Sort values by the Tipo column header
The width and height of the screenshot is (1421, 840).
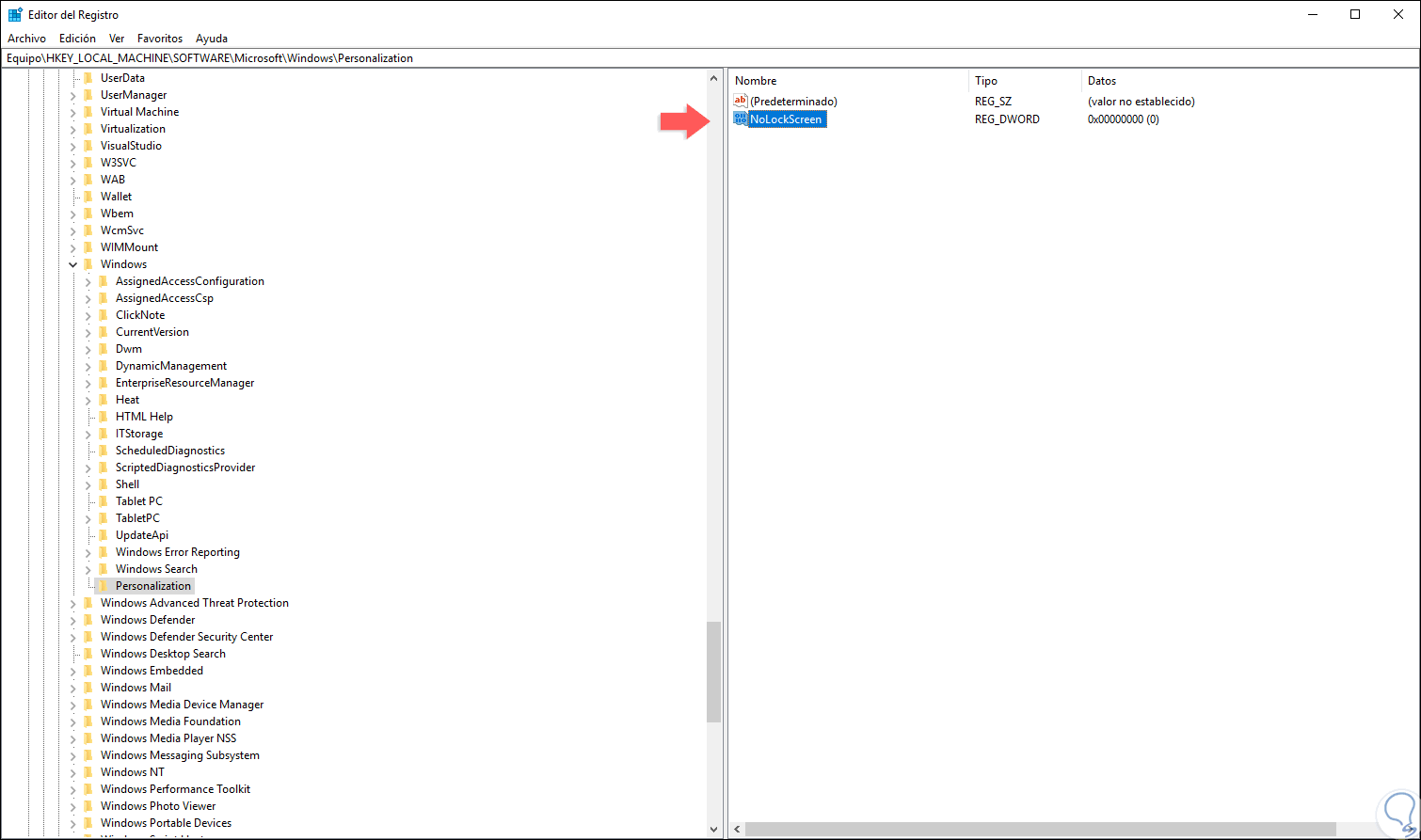coord(1025,81)
